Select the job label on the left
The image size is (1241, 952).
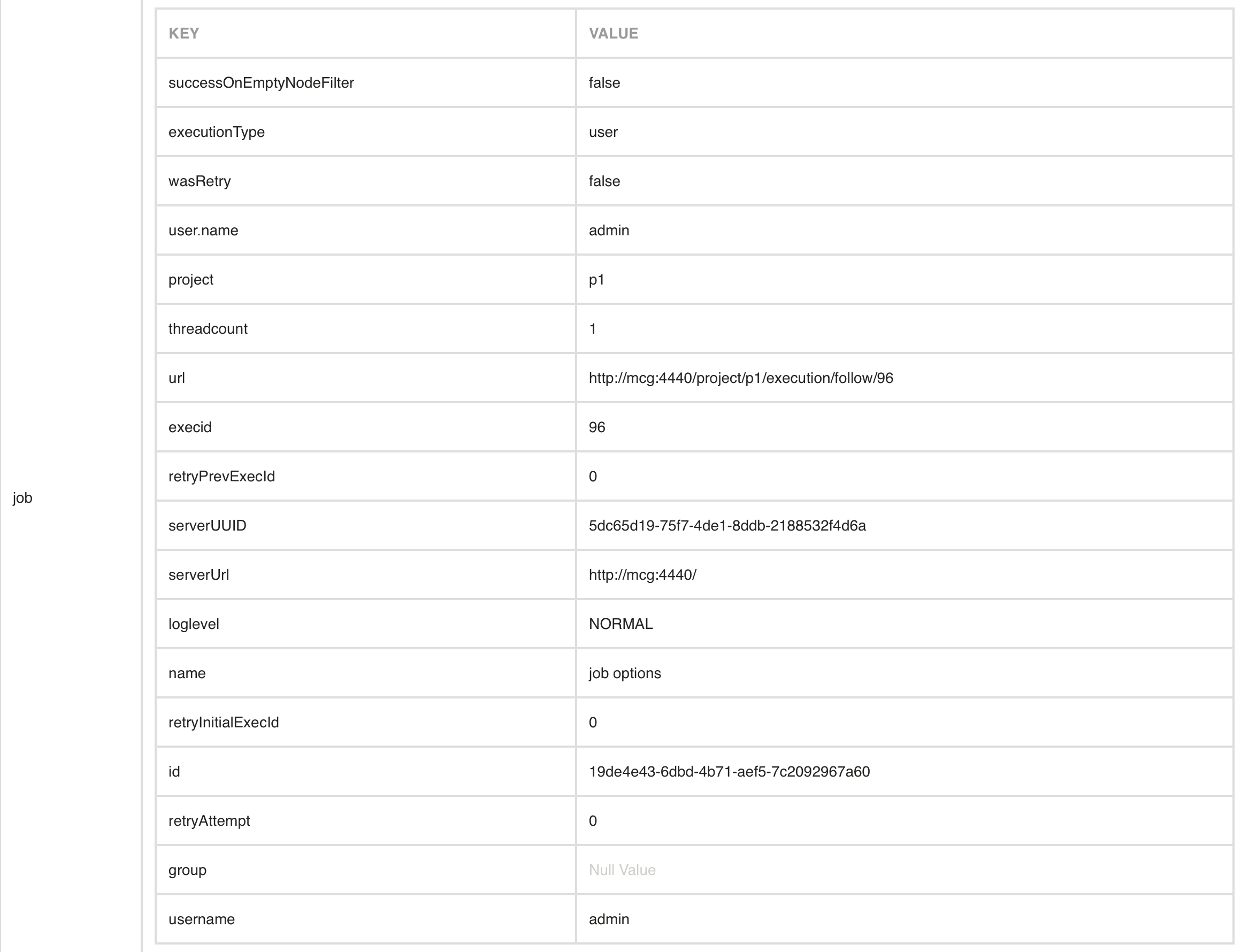click(22, 497)
